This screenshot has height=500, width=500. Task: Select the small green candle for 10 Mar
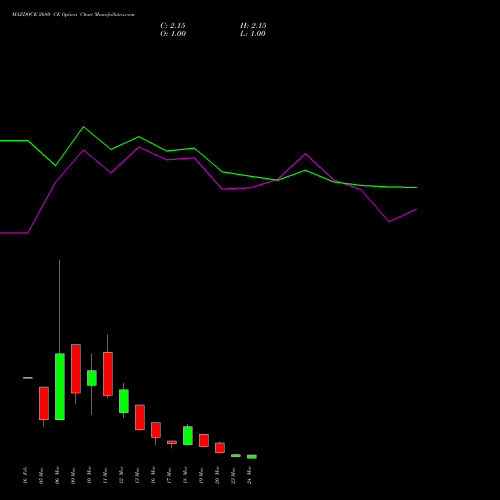92,378
